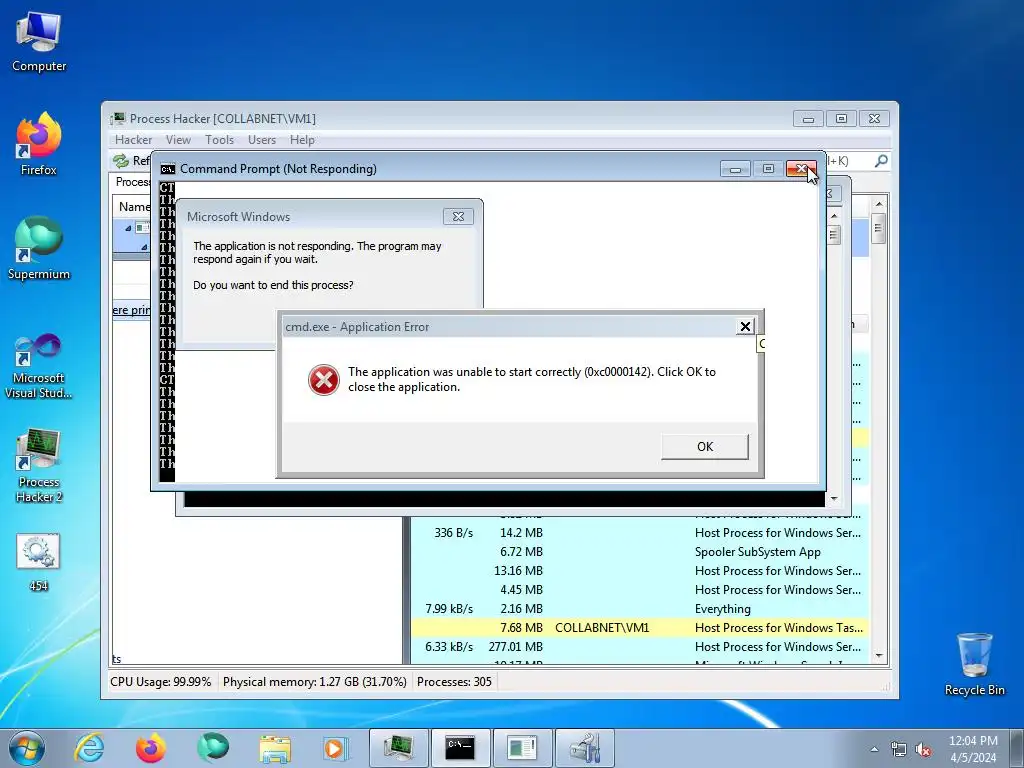Open the Hacker menu in Process Hacker
The width and height of the screenshot is (1024, 768).
(133, 140)
